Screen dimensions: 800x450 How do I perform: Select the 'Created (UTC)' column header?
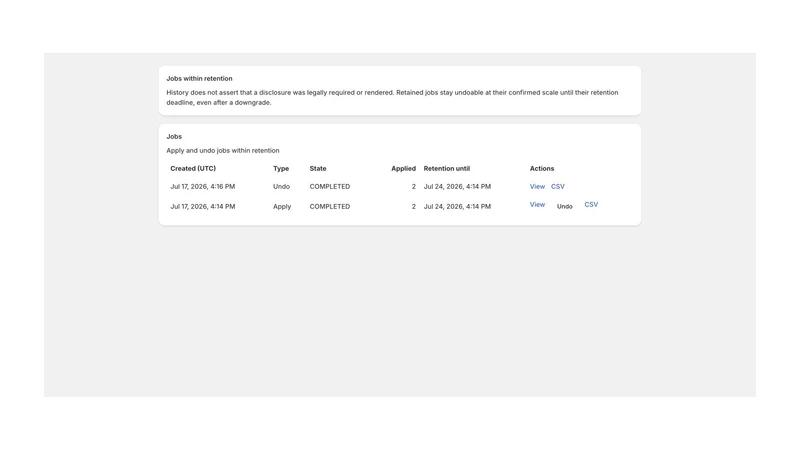[x=193, y=168]
